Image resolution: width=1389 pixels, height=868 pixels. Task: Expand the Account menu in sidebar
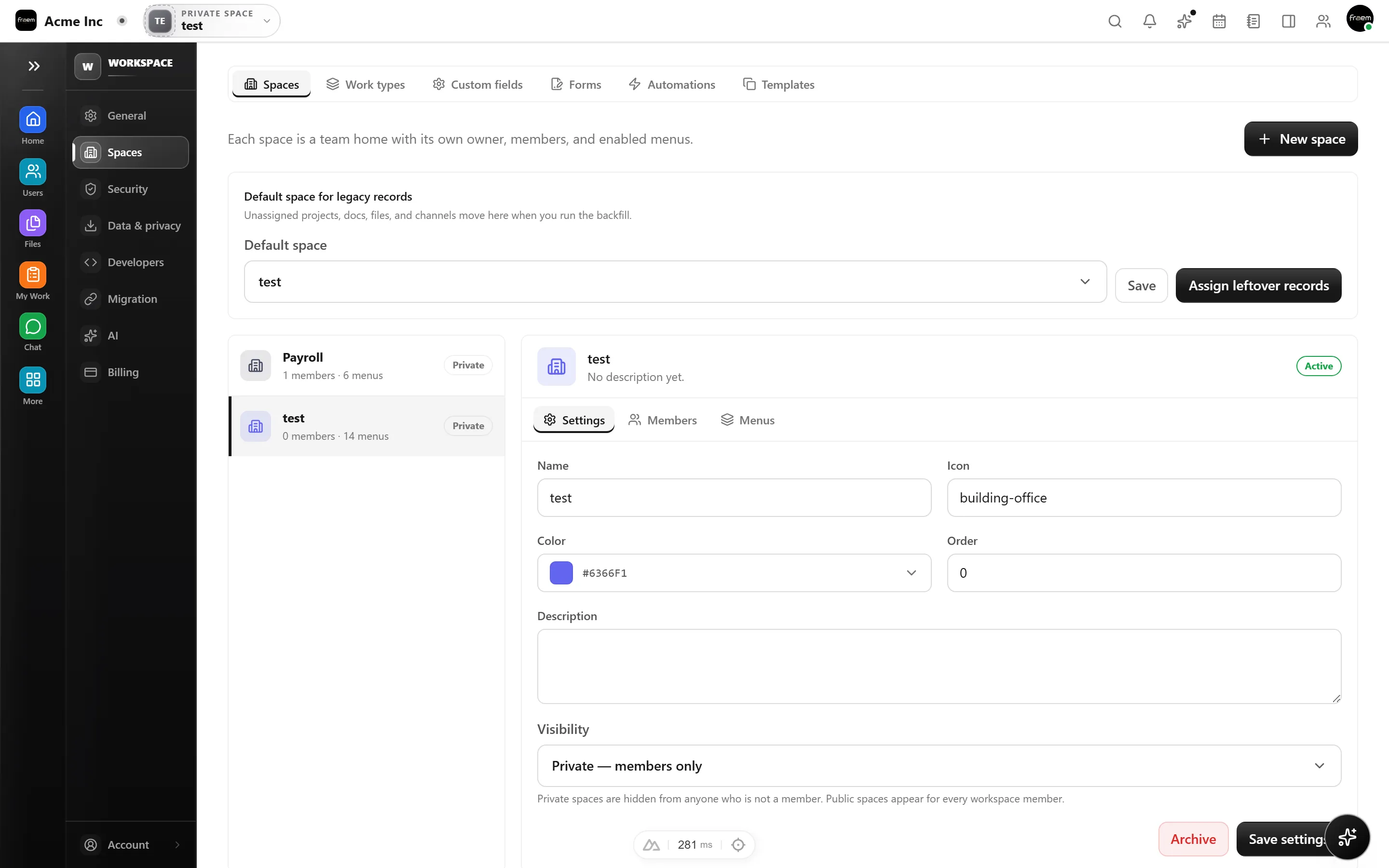(131, 844)
